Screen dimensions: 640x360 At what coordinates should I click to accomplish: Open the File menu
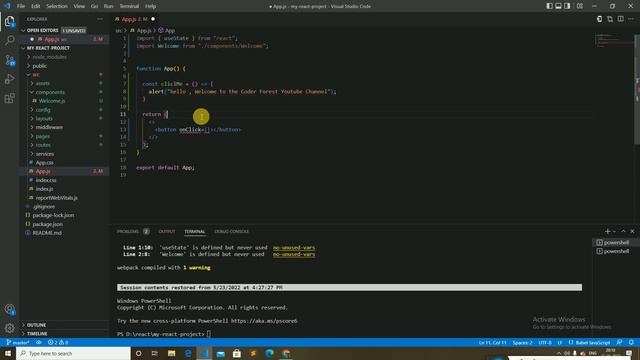click(21, 6)
